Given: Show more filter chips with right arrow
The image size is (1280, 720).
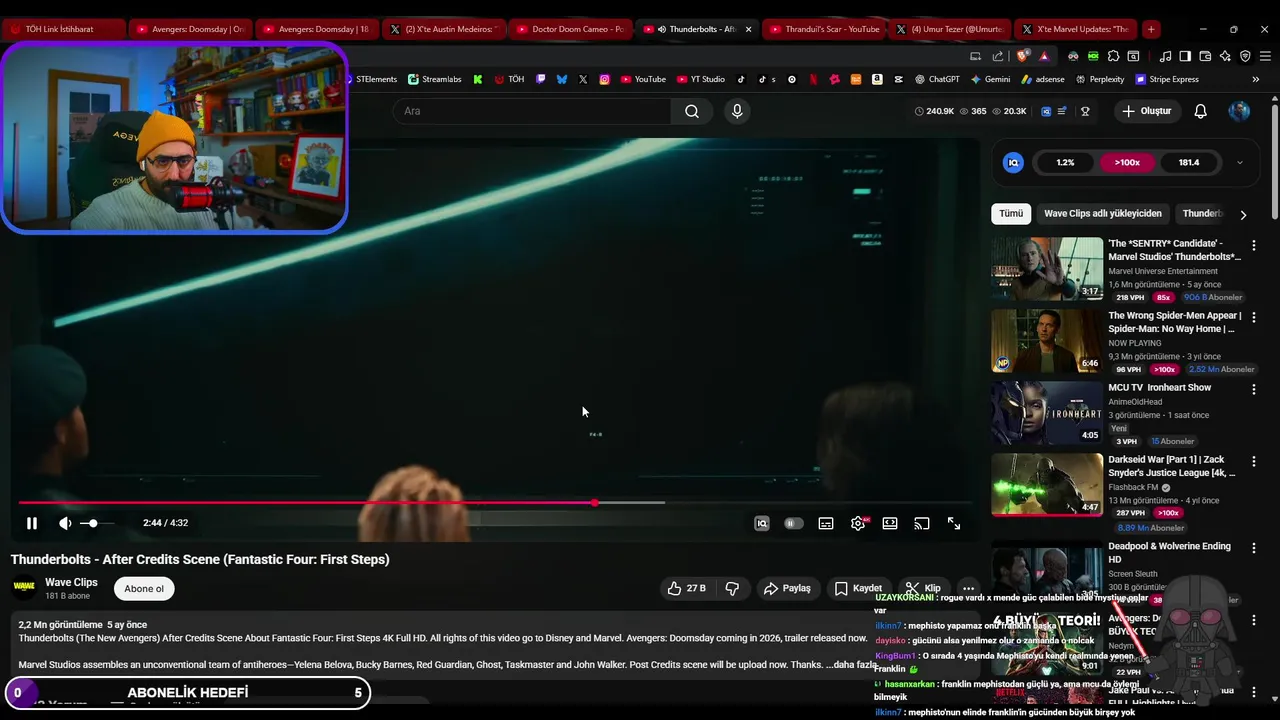Looking at the screenshot, I should coord(1243,214).
